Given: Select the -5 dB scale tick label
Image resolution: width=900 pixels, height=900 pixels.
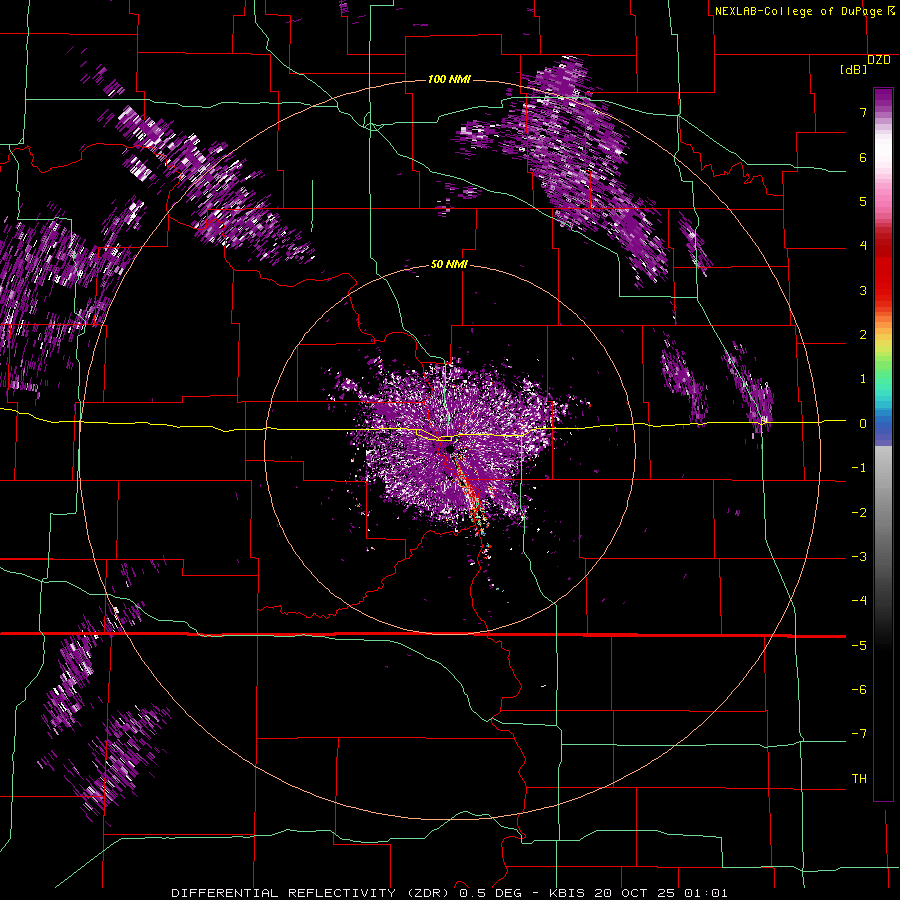Looking at the screenshot, I should tap(859, 646).
